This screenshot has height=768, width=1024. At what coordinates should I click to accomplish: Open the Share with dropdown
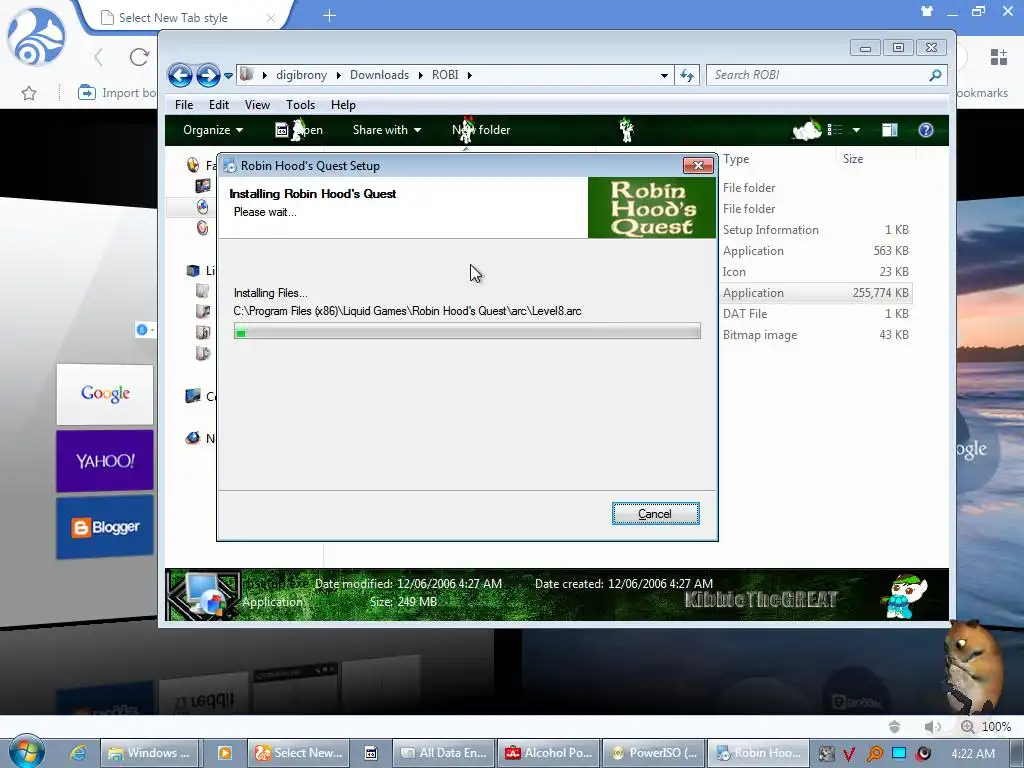tap(387, 130)
